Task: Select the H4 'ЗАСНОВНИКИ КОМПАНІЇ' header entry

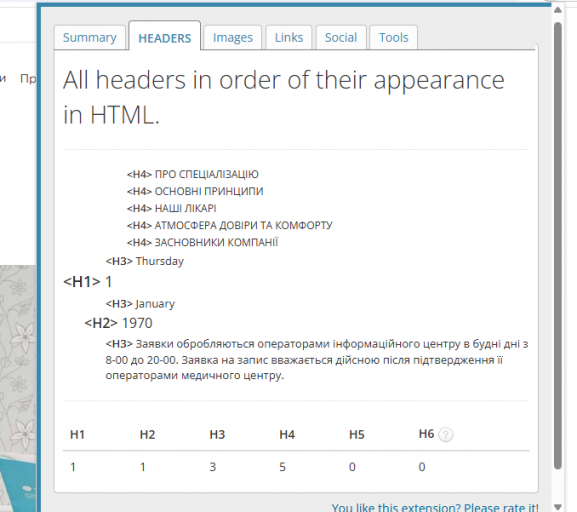Action: pos(202,242)
